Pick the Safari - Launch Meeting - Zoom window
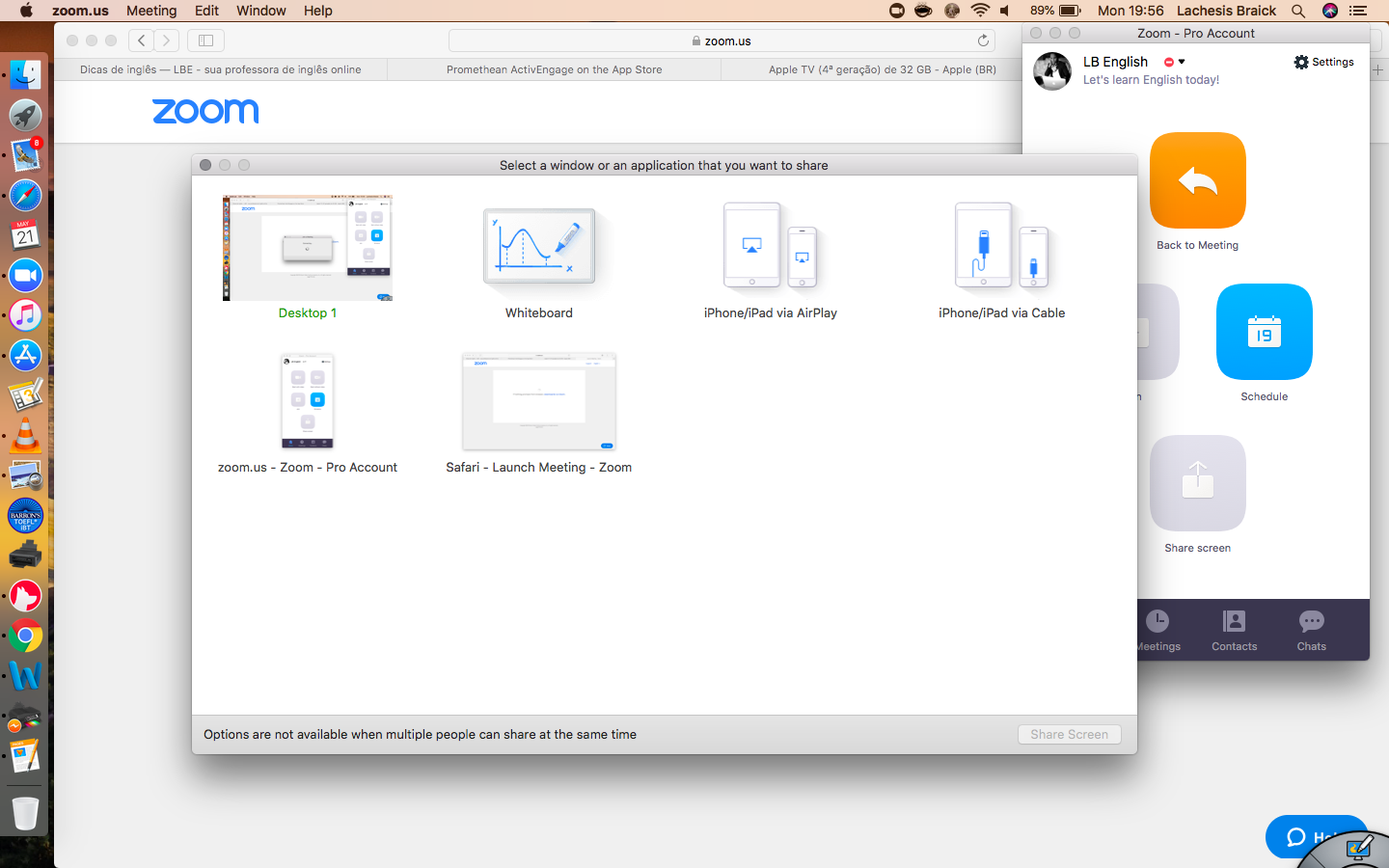Viewport: 1389px width, 868px height. (539, 401)
